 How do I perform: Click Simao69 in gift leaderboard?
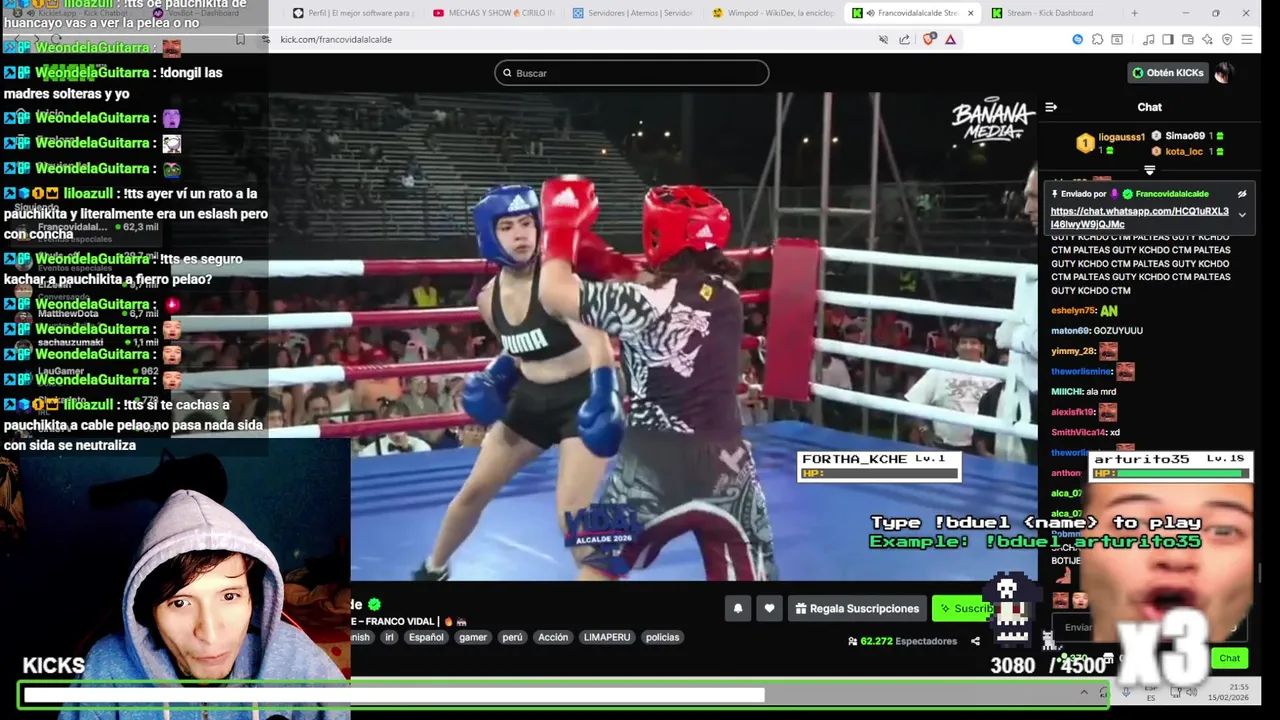tap(1184, 136)
